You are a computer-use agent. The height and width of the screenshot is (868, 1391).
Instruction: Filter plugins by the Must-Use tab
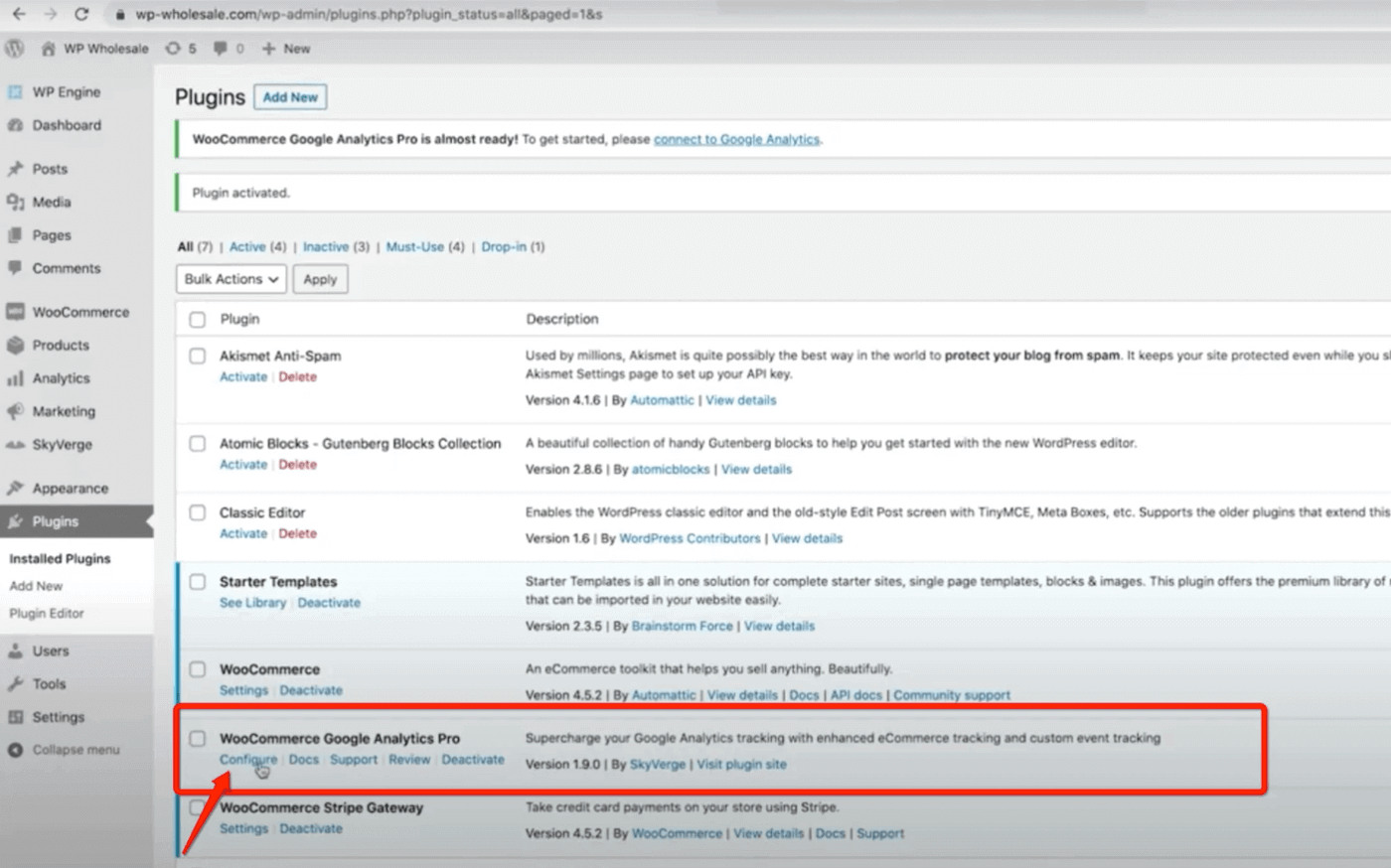tap(415, 246)
